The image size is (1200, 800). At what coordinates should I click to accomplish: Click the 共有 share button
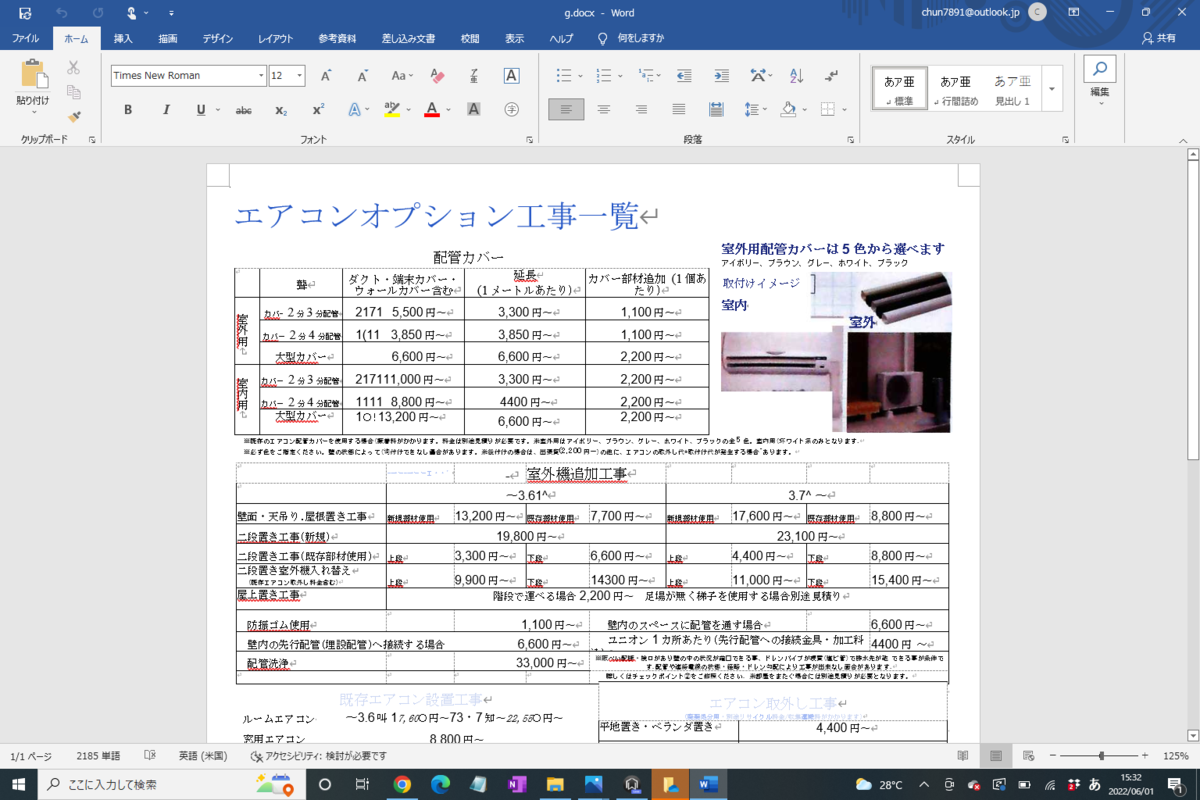(1158, 38)
